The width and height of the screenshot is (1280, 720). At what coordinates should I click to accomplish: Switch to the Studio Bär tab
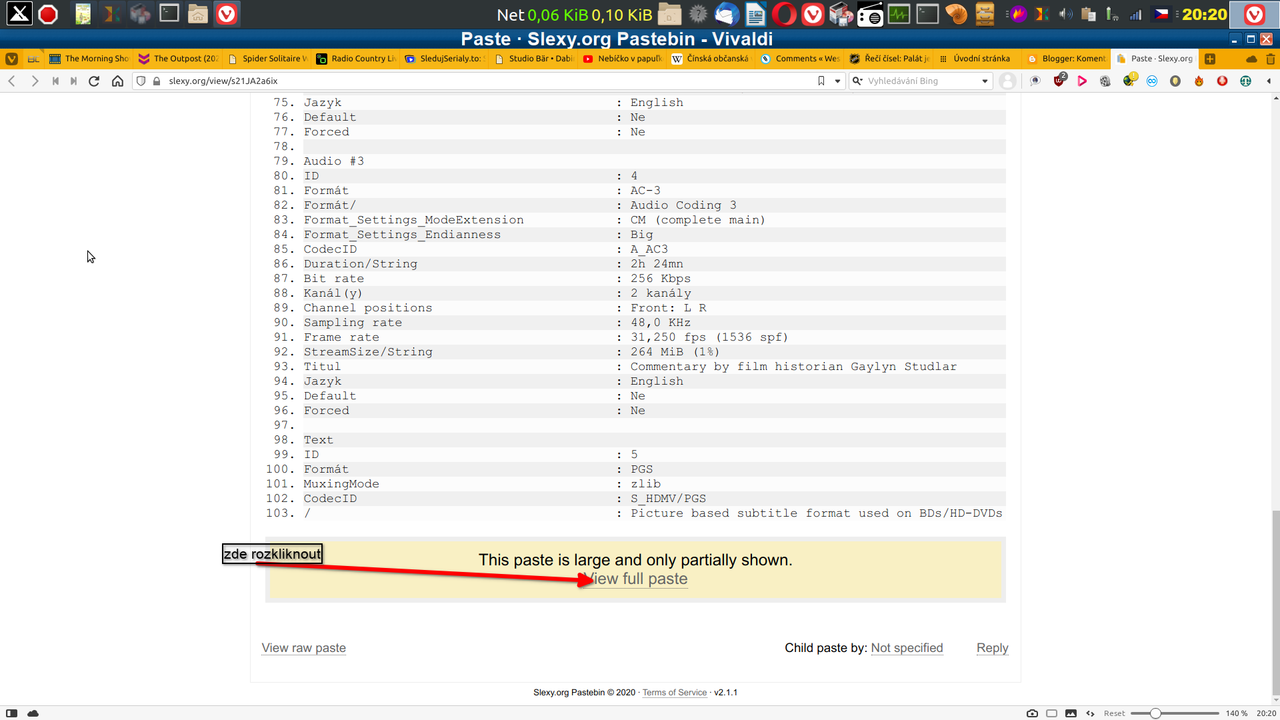(x=534, y=58)
